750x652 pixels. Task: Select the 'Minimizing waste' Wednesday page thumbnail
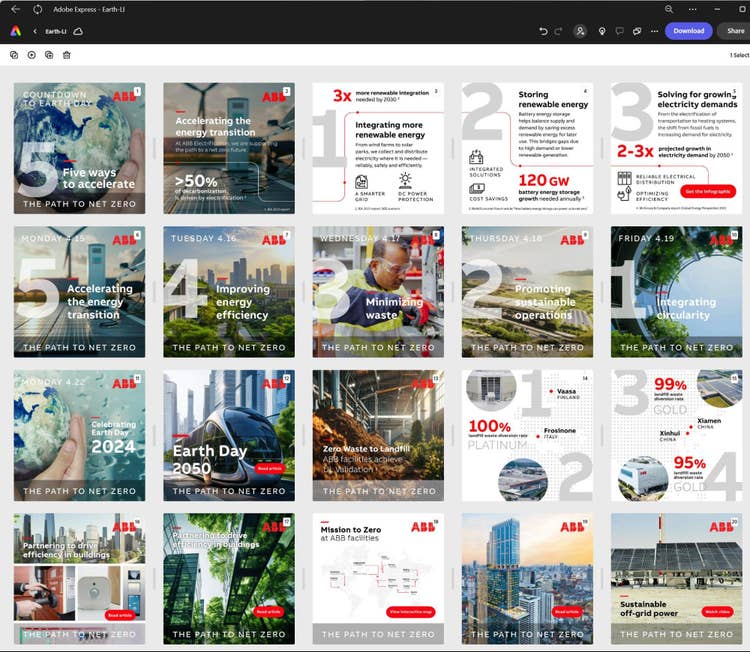click(378, 291)
